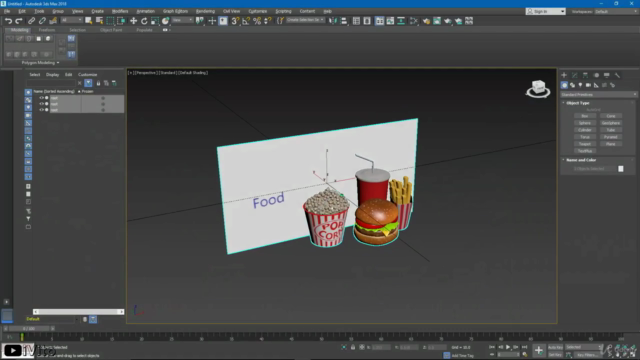Screen dimensions: 640x360
Task: Click the Mirror tool icon
Action: point(333,21)
